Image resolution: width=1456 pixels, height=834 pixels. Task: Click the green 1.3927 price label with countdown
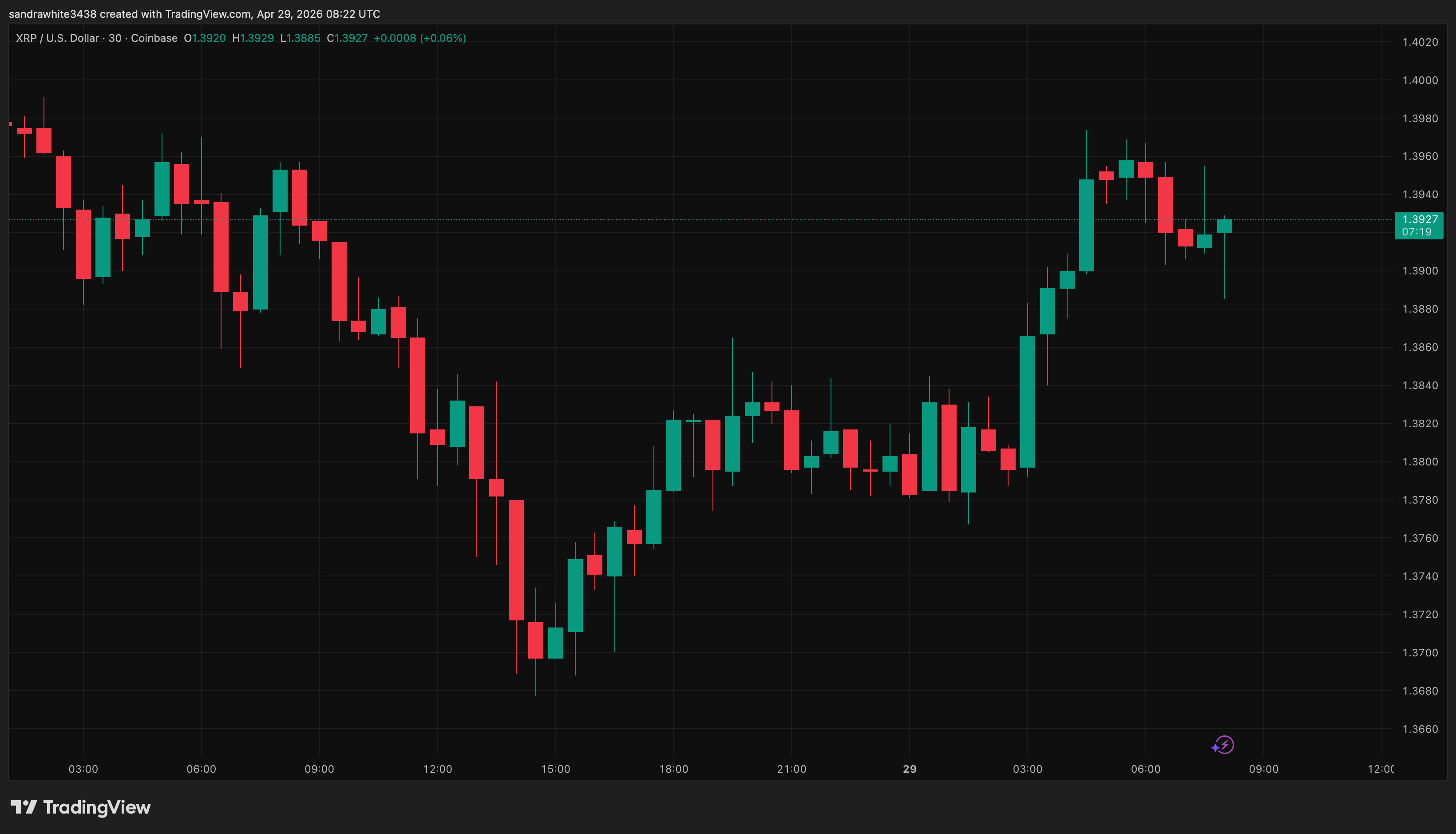pos(1418,226)
